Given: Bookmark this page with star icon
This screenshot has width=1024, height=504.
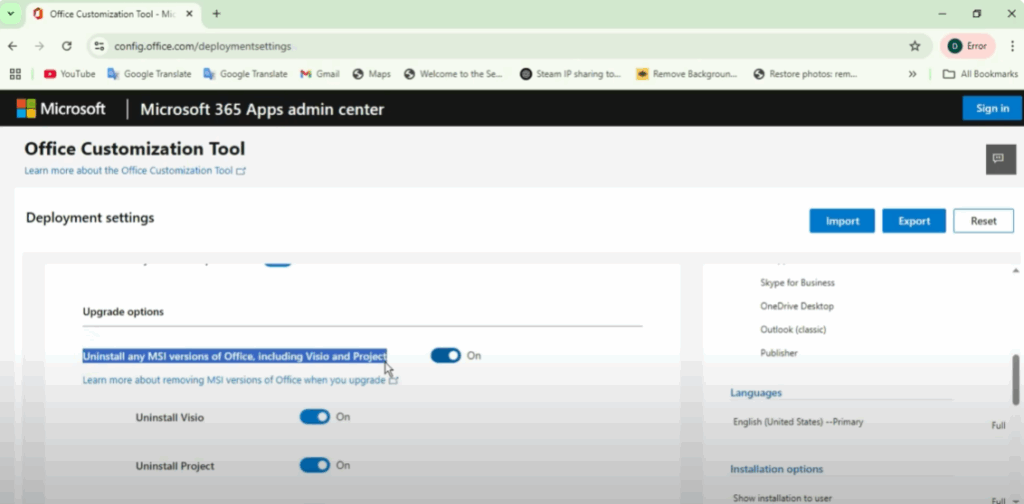Looking at the screenshot, I should 914,46.
